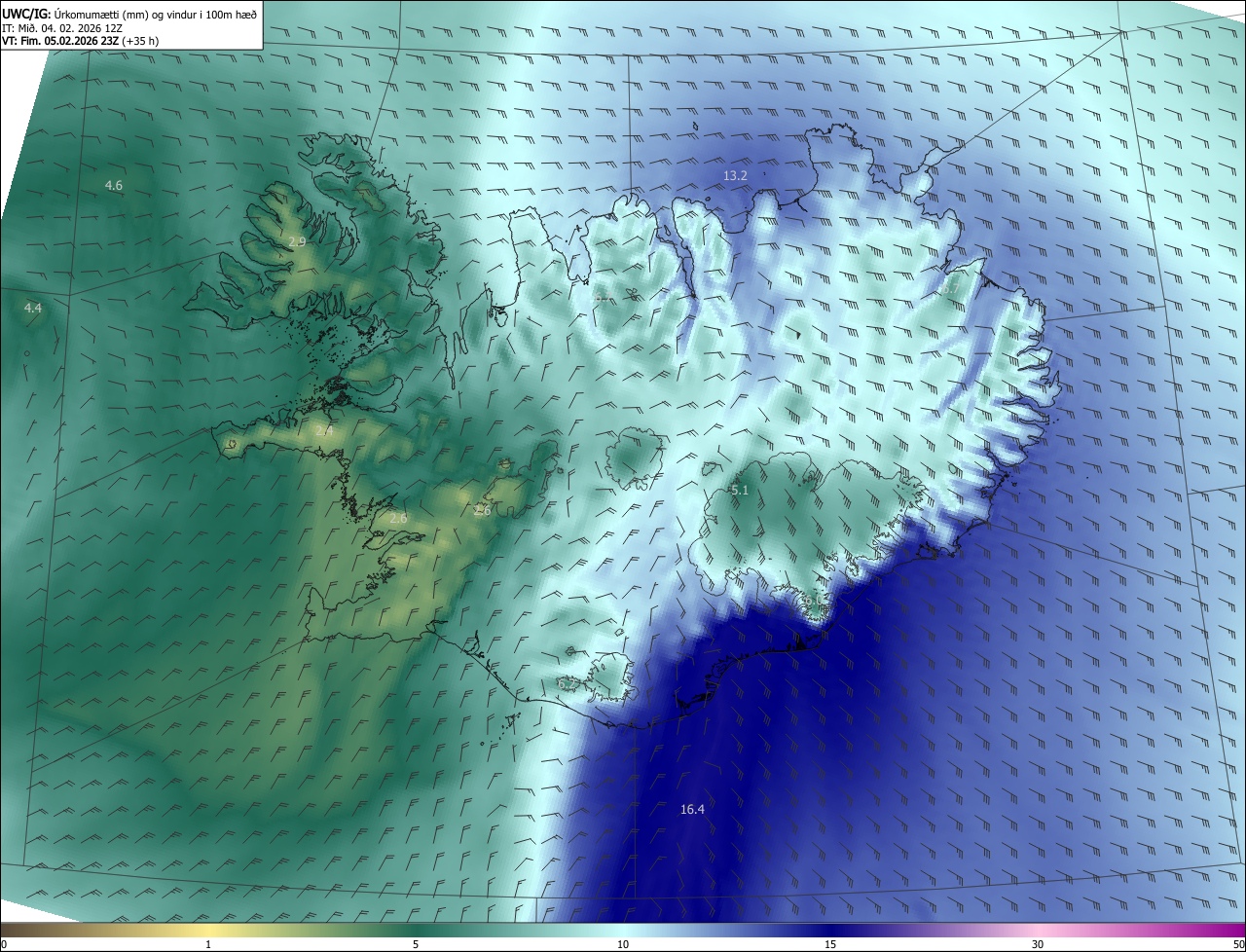This screenshot has width=1246, height=952.
Task: Click the 15 label on the color scale
Action: [x=830, y=944]
